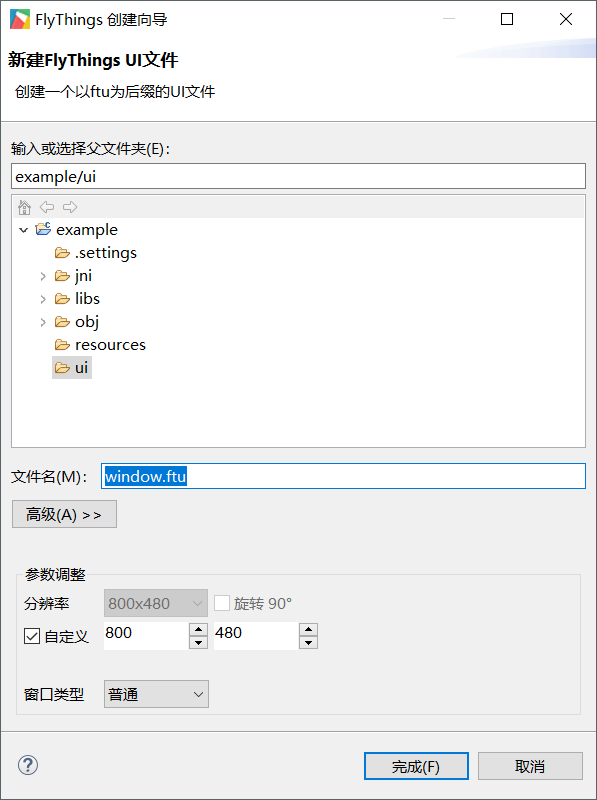Click 高级(A) >> to expand advanced options
The width and height of the screenshot is (597, 800).
click(64, 514)
